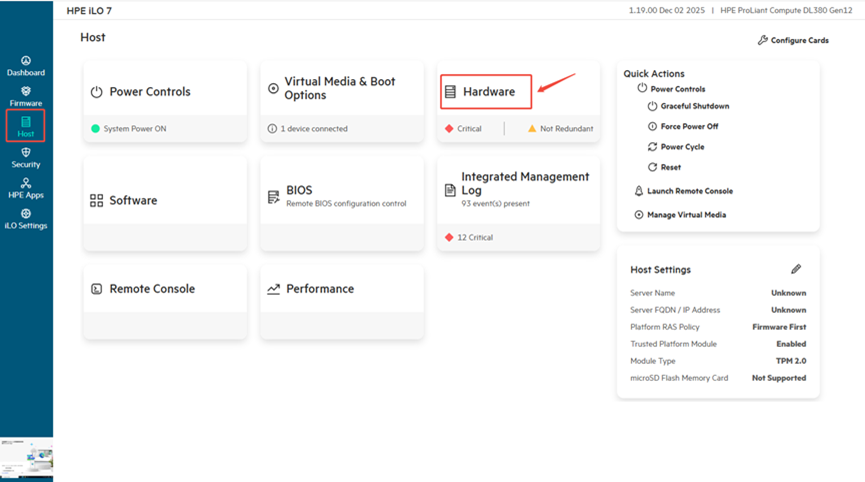
Task: Open iLO Settings gear icon
Action: 25,214
